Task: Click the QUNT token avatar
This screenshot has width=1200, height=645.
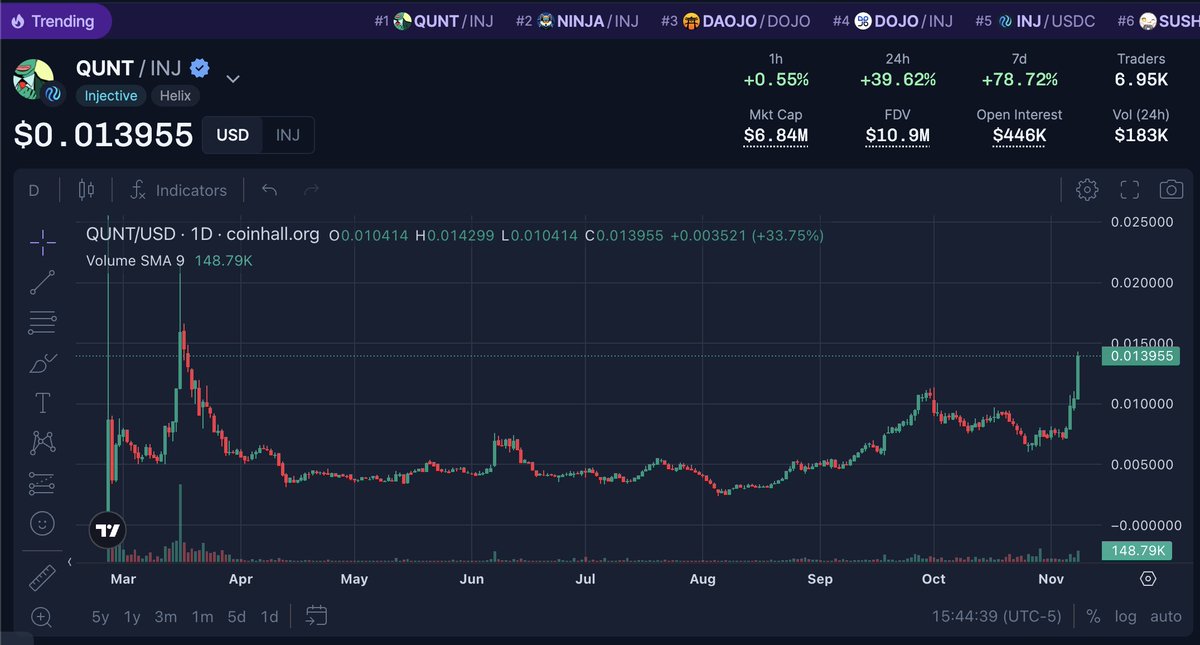Action: point(33,79)
